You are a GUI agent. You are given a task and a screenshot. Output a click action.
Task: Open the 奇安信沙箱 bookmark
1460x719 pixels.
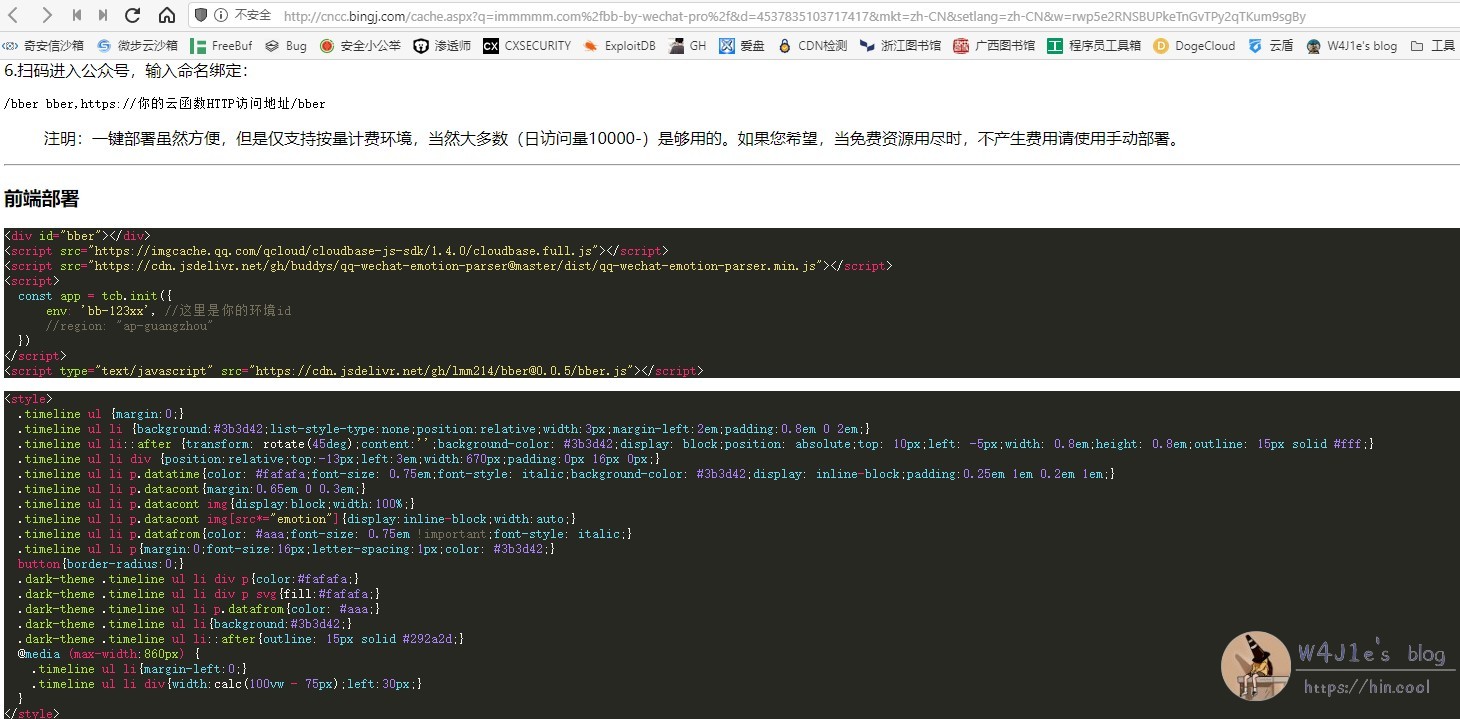point(44,45)
